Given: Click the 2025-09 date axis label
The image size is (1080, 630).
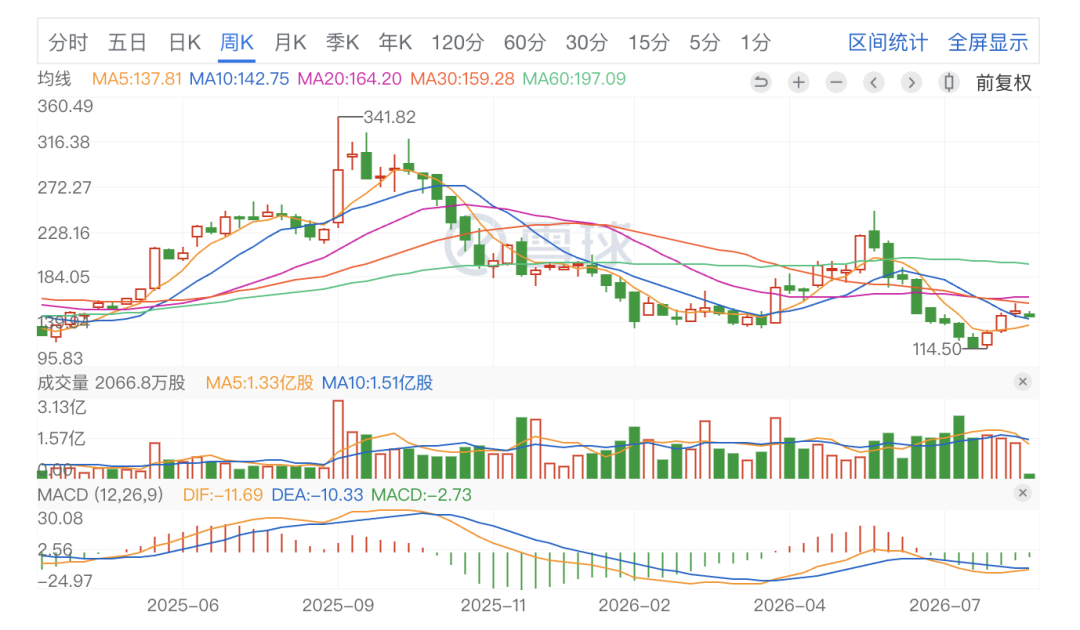Looking at the screenshot, I should (338, 605).
